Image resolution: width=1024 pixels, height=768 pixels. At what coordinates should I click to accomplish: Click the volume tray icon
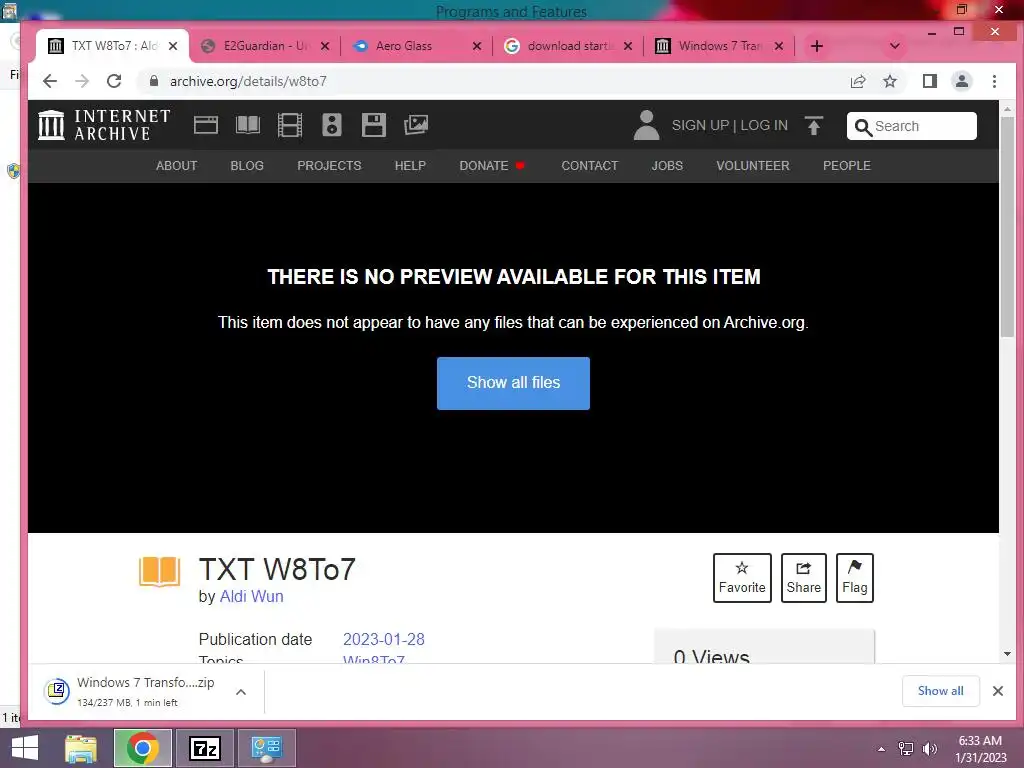tap(929, 749)
